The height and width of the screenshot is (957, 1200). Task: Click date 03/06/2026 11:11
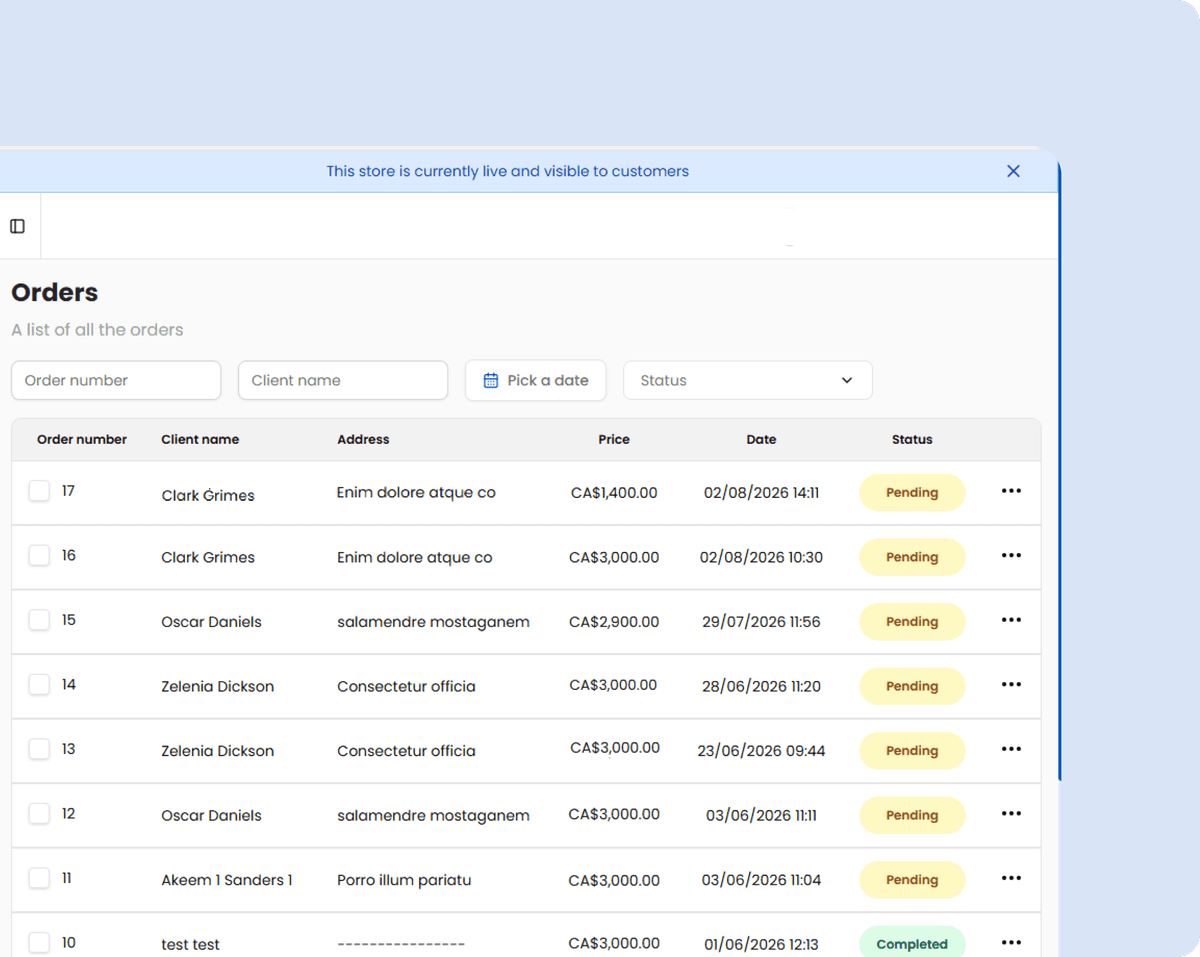761,815
